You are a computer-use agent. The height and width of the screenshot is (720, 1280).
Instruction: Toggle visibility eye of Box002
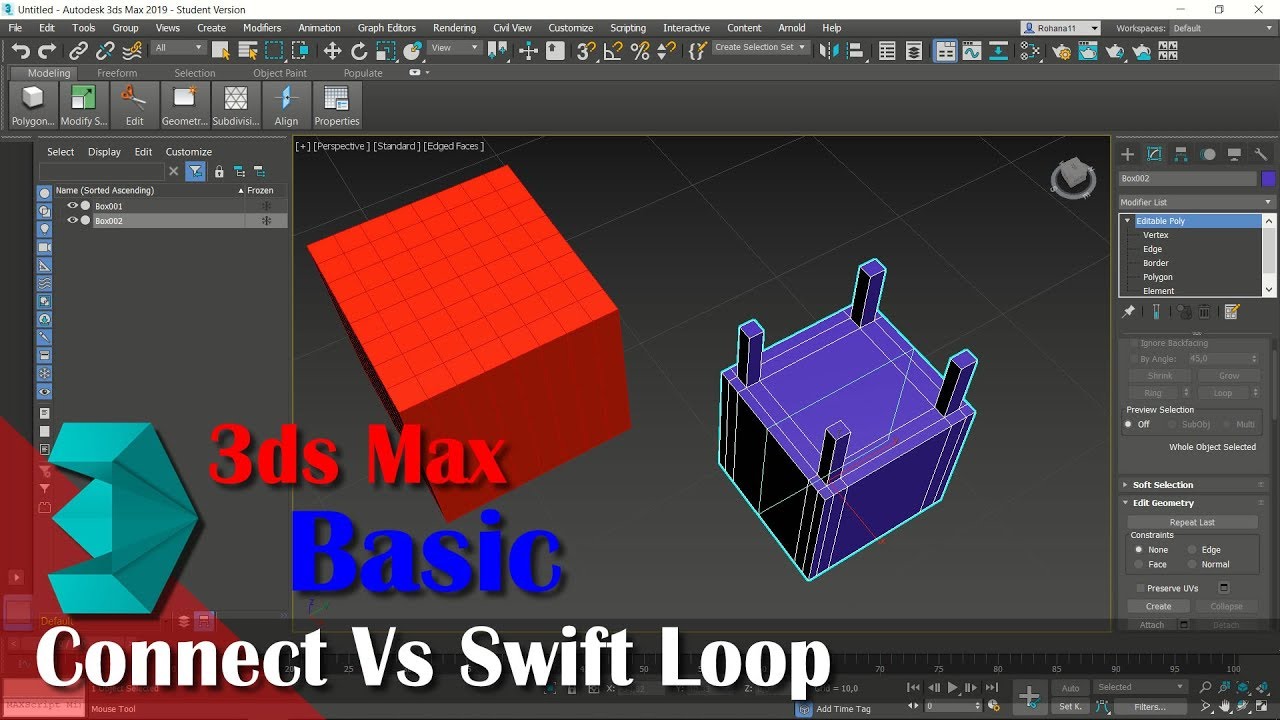(x=72, y=220)
